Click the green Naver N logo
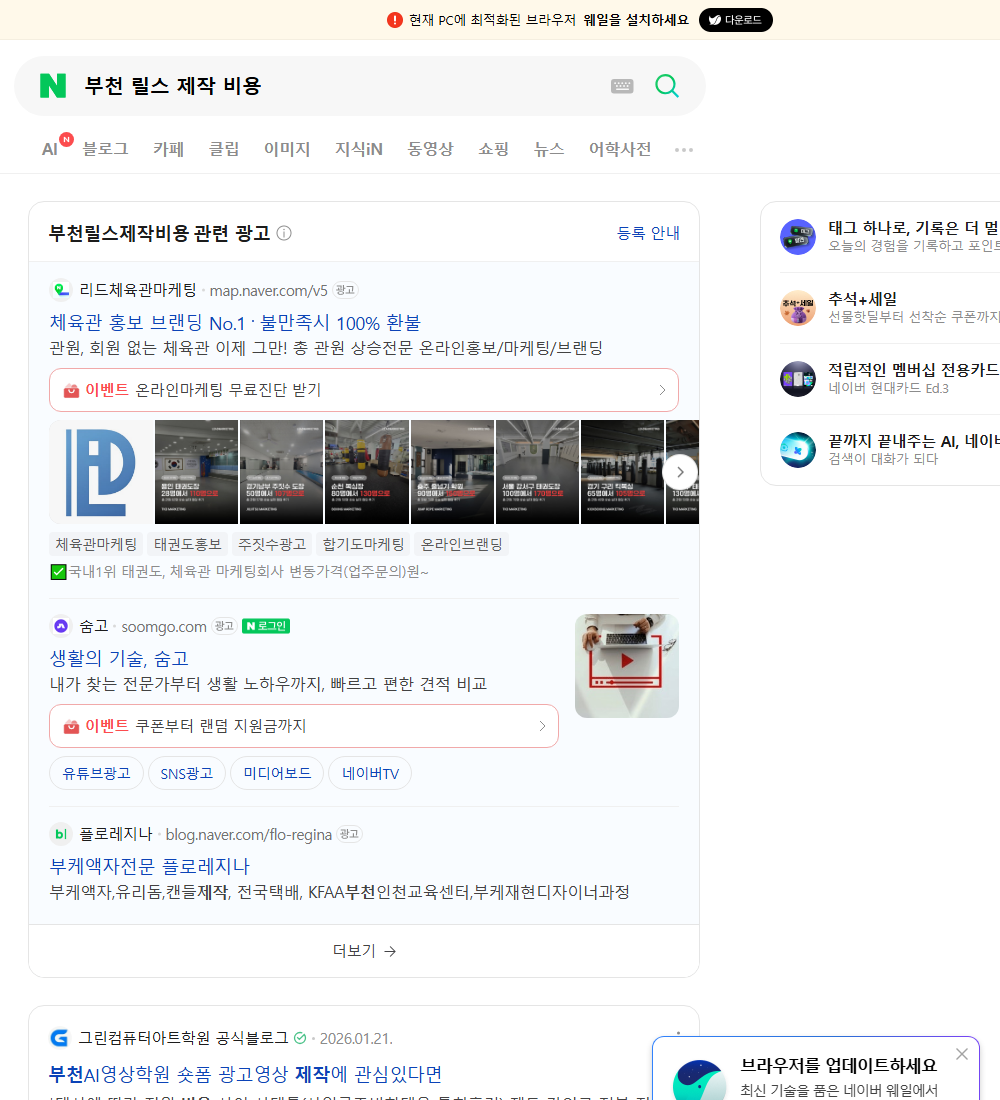1000x1100 pixels. (x=53, y=86)
